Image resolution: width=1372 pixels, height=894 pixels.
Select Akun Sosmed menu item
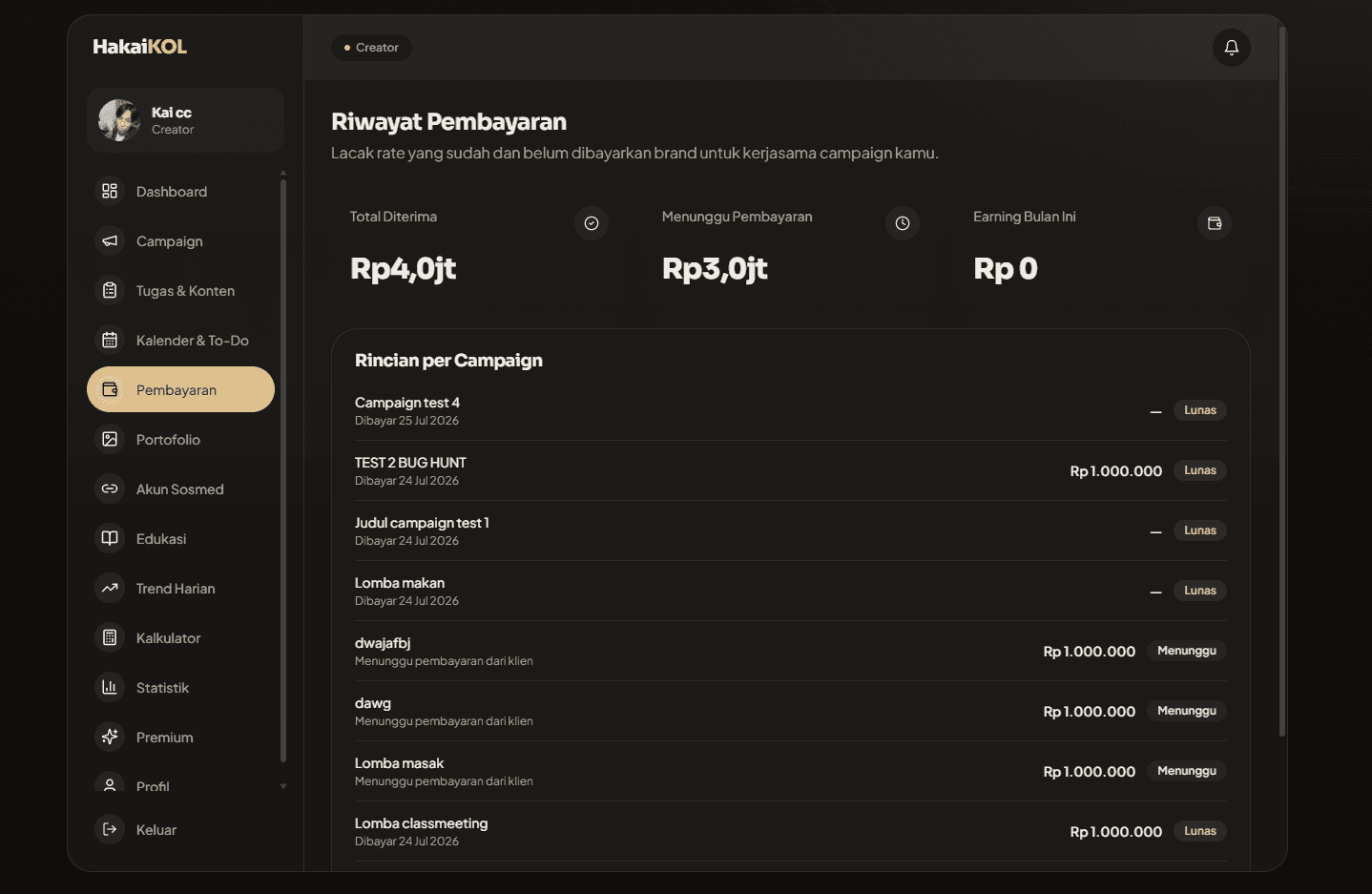click(180, 489)
